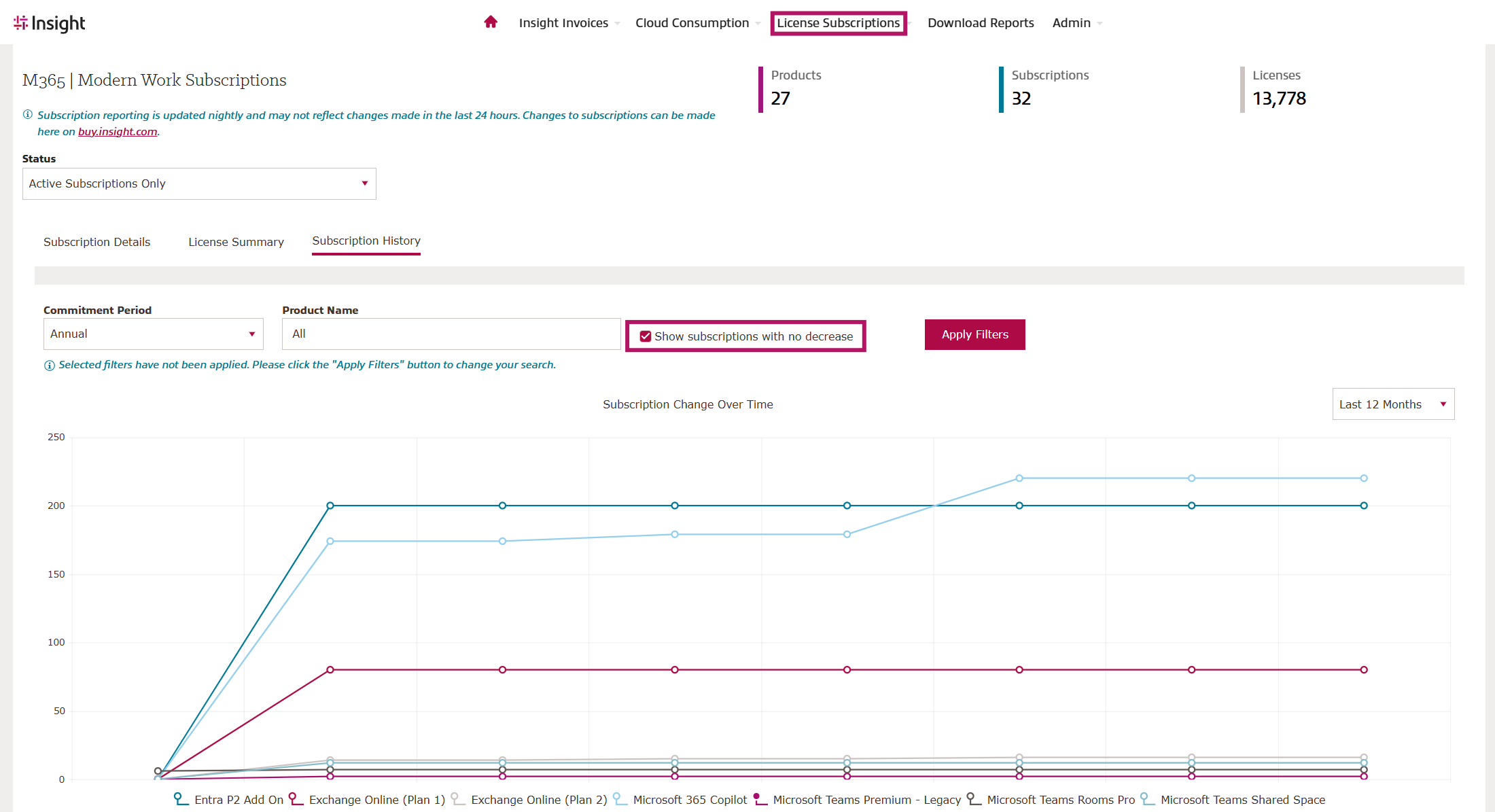Expand the arrow next to Cloud Consumption
Screen dimensions: 1495x812
coord(758,24)
